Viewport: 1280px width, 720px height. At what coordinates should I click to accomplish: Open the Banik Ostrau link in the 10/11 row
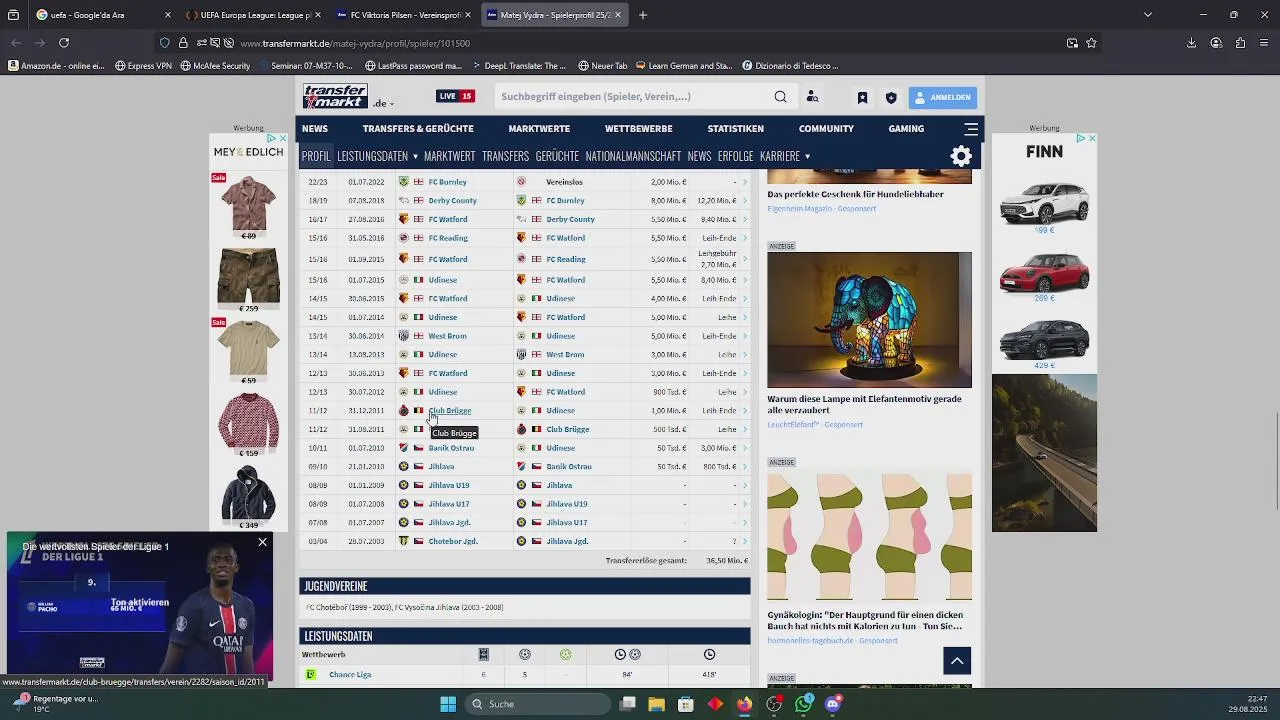click(x=451, y=448)
